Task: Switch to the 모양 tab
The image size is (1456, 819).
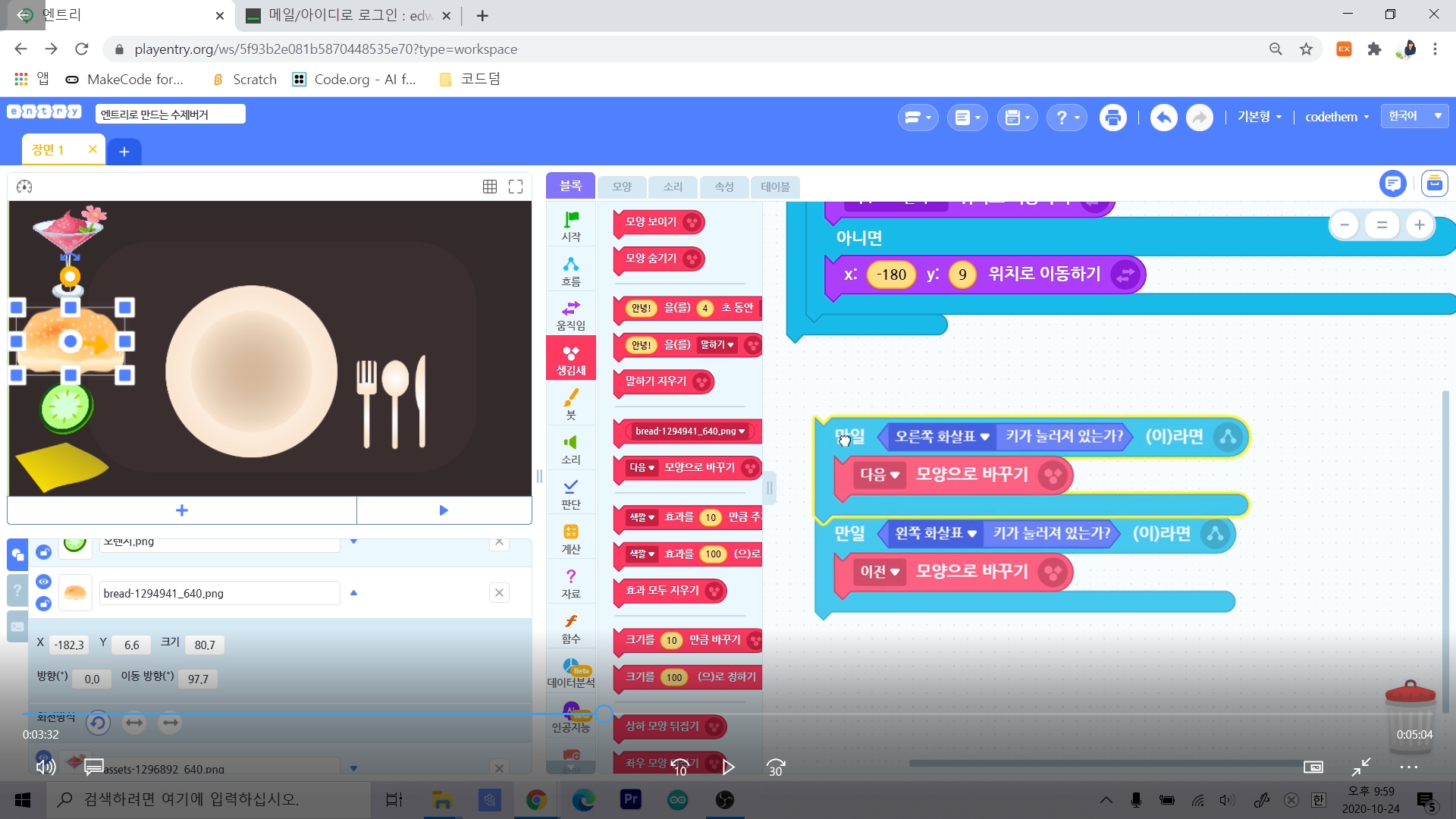Action: pos(622,187)
